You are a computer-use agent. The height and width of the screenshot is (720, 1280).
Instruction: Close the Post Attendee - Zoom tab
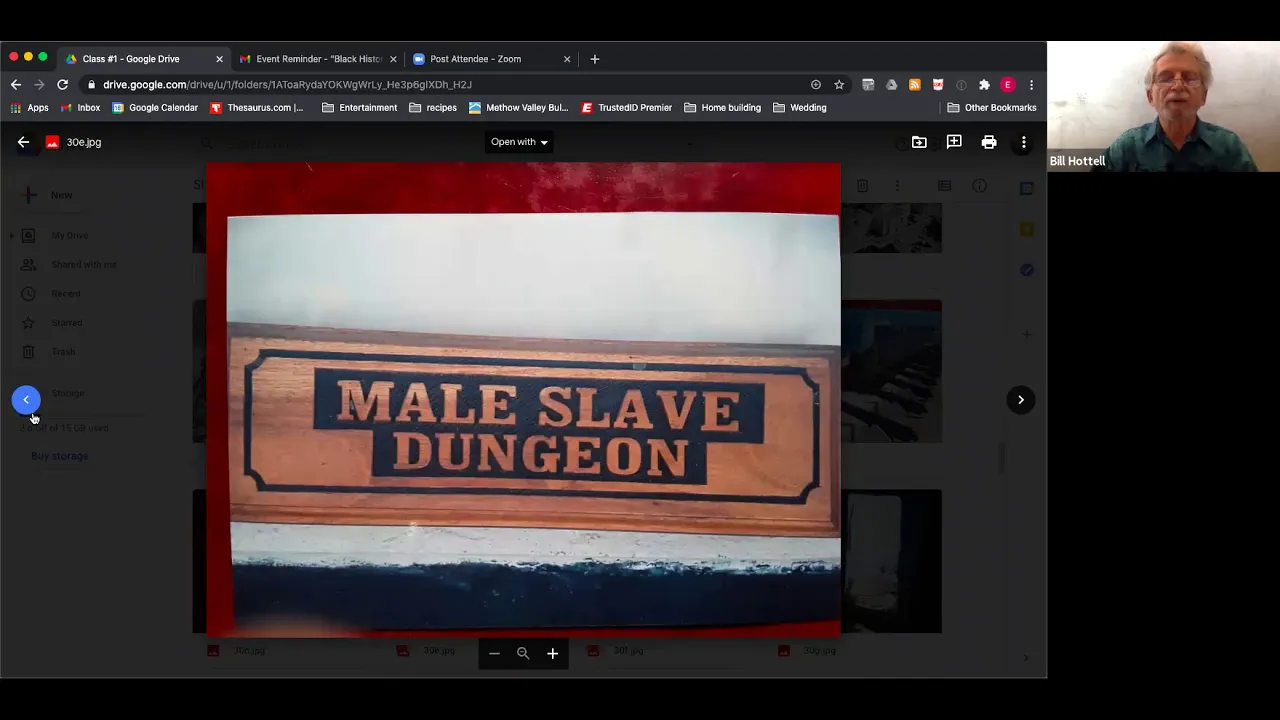point(567,59)
